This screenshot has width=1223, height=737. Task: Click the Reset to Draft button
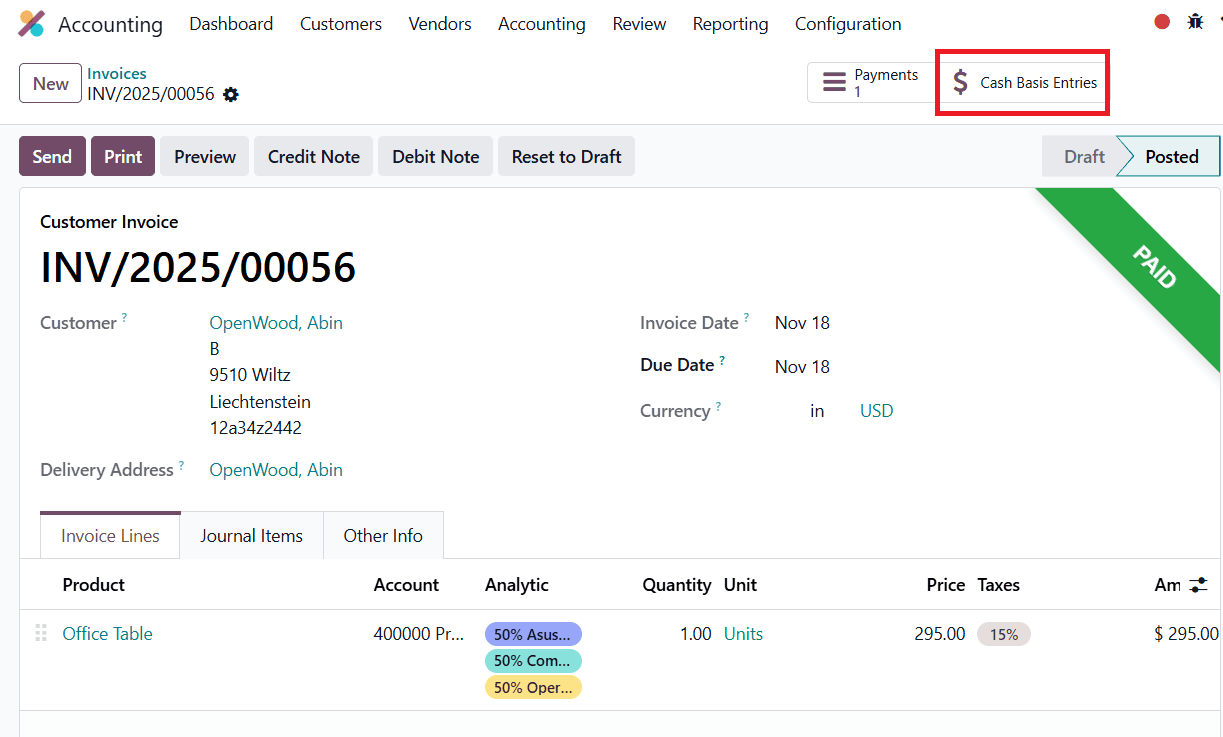pyautogui.click(x=566, y=156)
